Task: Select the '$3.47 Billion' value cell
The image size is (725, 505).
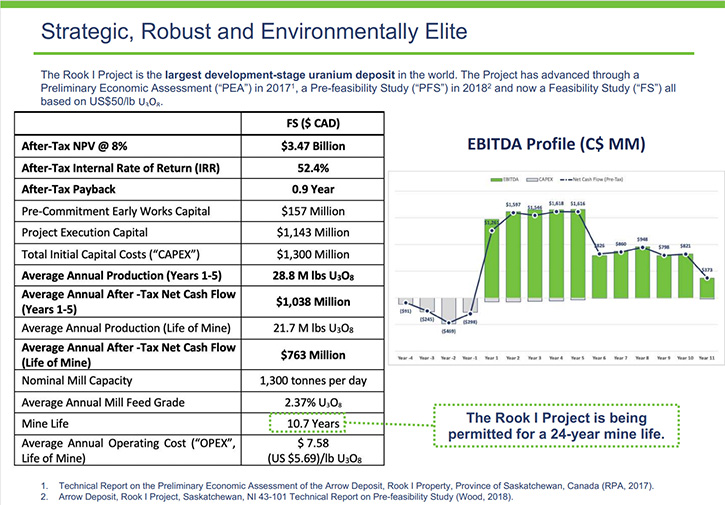Action: point(313,146)
